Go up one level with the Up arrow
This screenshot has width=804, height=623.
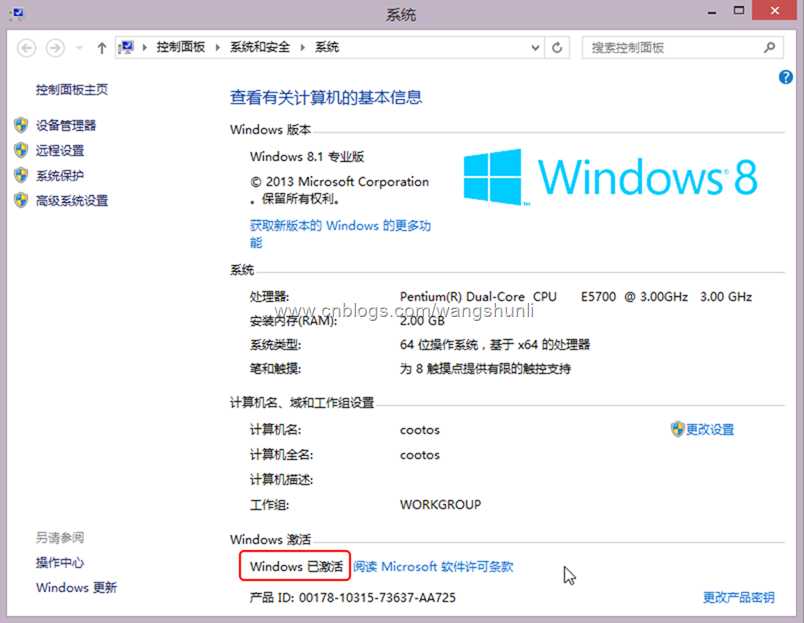[x=102, y=48]
